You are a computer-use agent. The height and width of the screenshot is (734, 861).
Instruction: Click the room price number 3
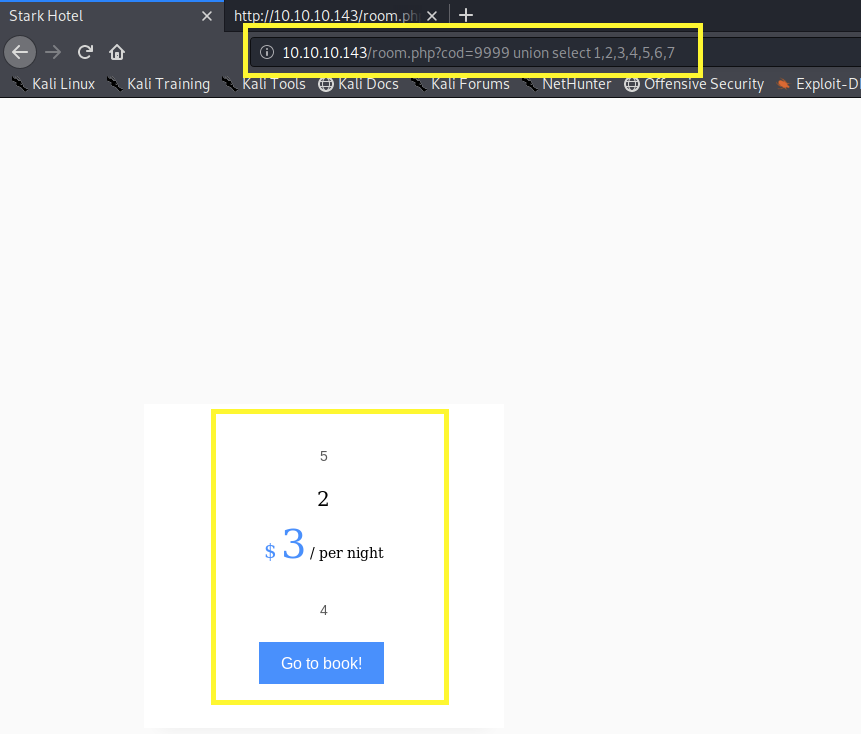[293, 545]
